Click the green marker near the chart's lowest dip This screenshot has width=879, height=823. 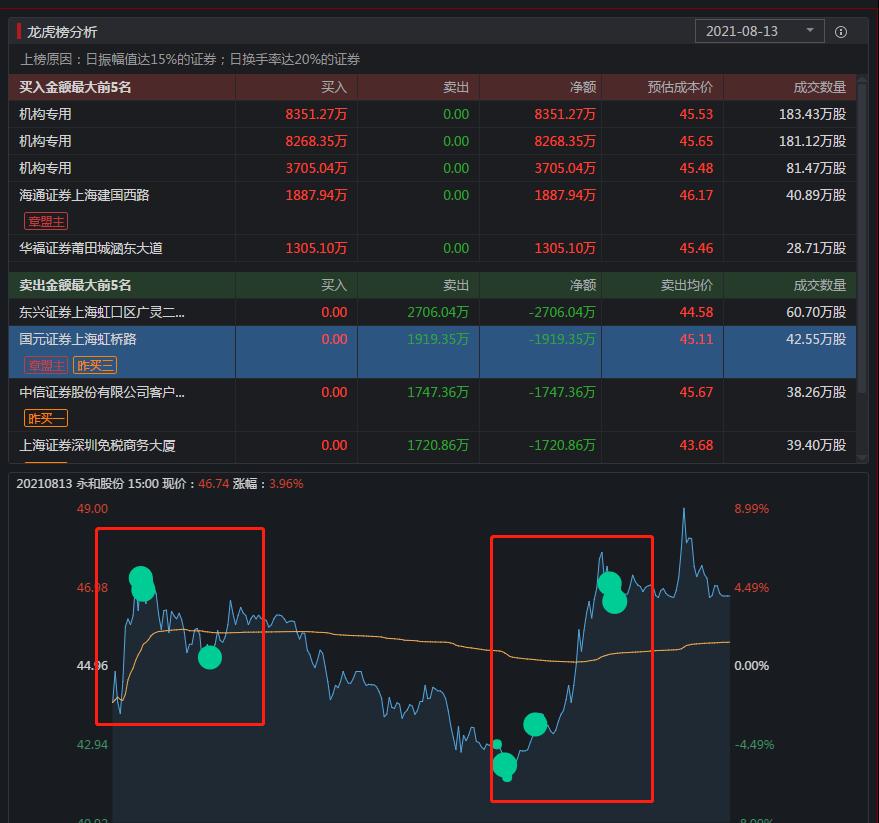(505, 766)
